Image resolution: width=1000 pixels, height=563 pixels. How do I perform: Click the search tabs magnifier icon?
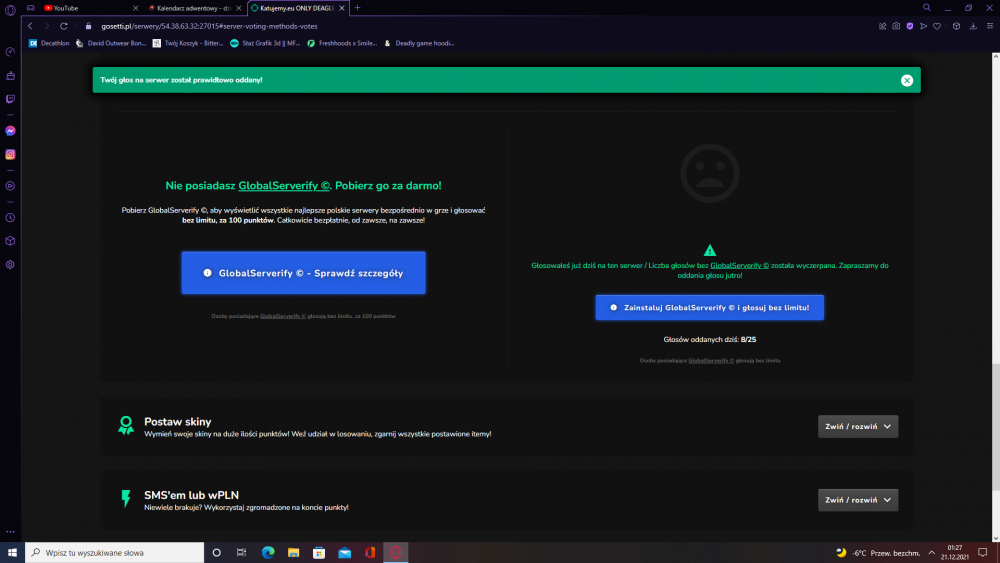click(x=927, y=8)
